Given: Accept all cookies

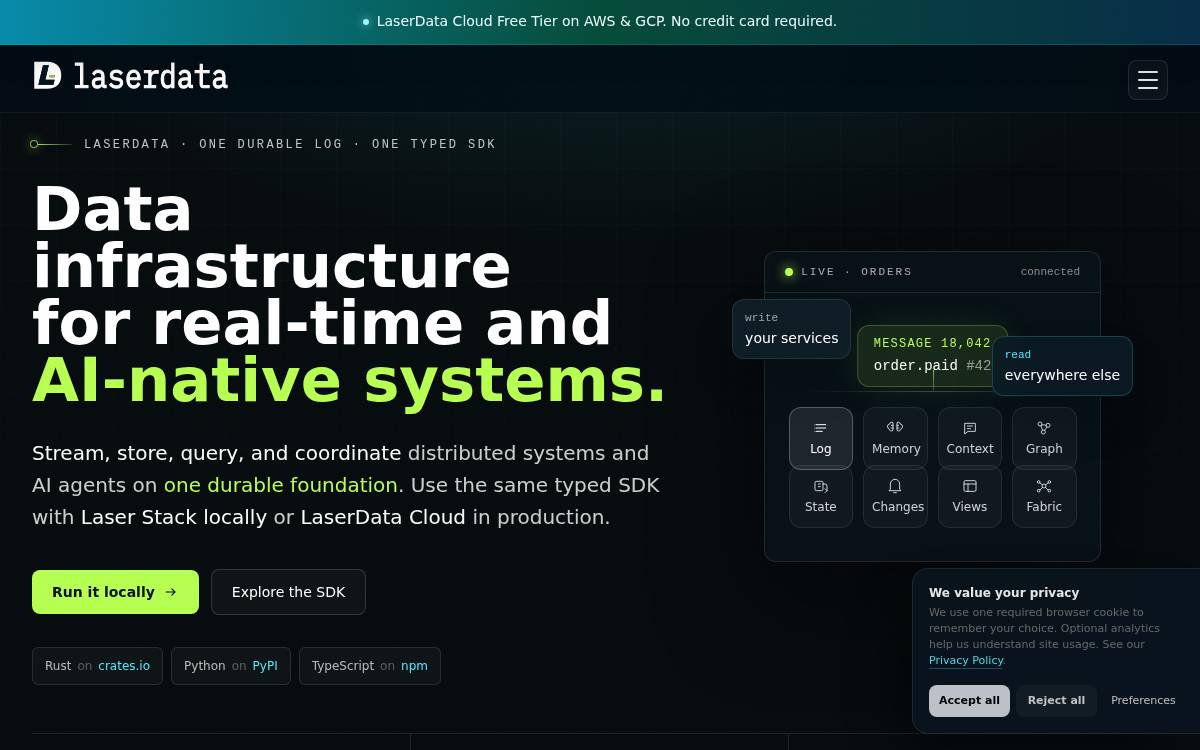Looking at the screenshot, I should pyautogui.click(x=969, y=701).
